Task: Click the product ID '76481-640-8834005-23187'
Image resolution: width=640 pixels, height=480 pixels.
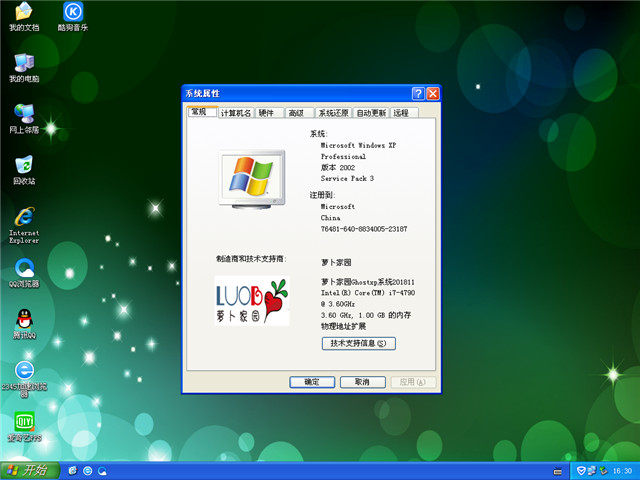Action: (x=364, y=229)
